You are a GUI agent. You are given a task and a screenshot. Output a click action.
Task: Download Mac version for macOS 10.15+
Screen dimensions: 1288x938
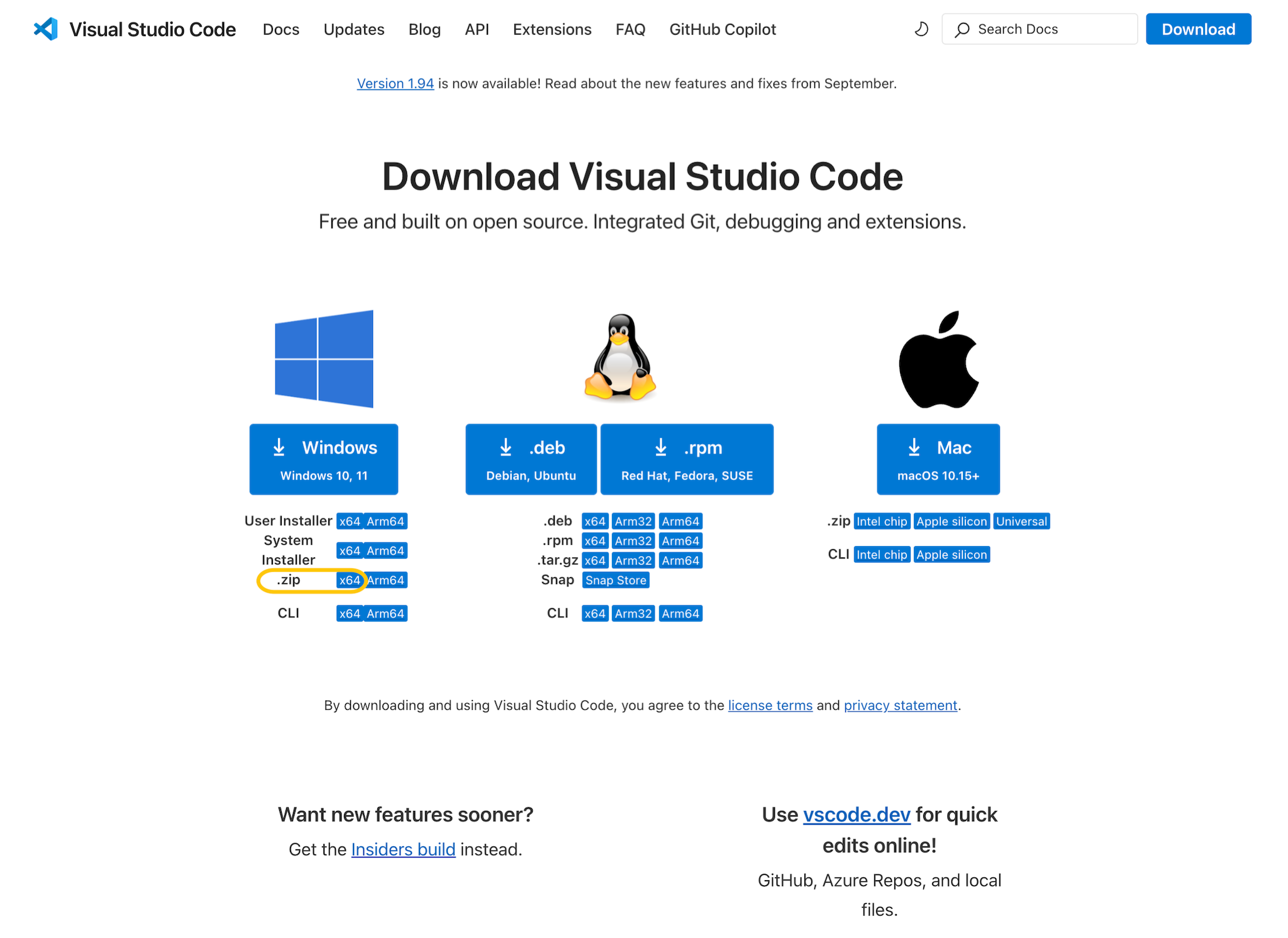938,459
